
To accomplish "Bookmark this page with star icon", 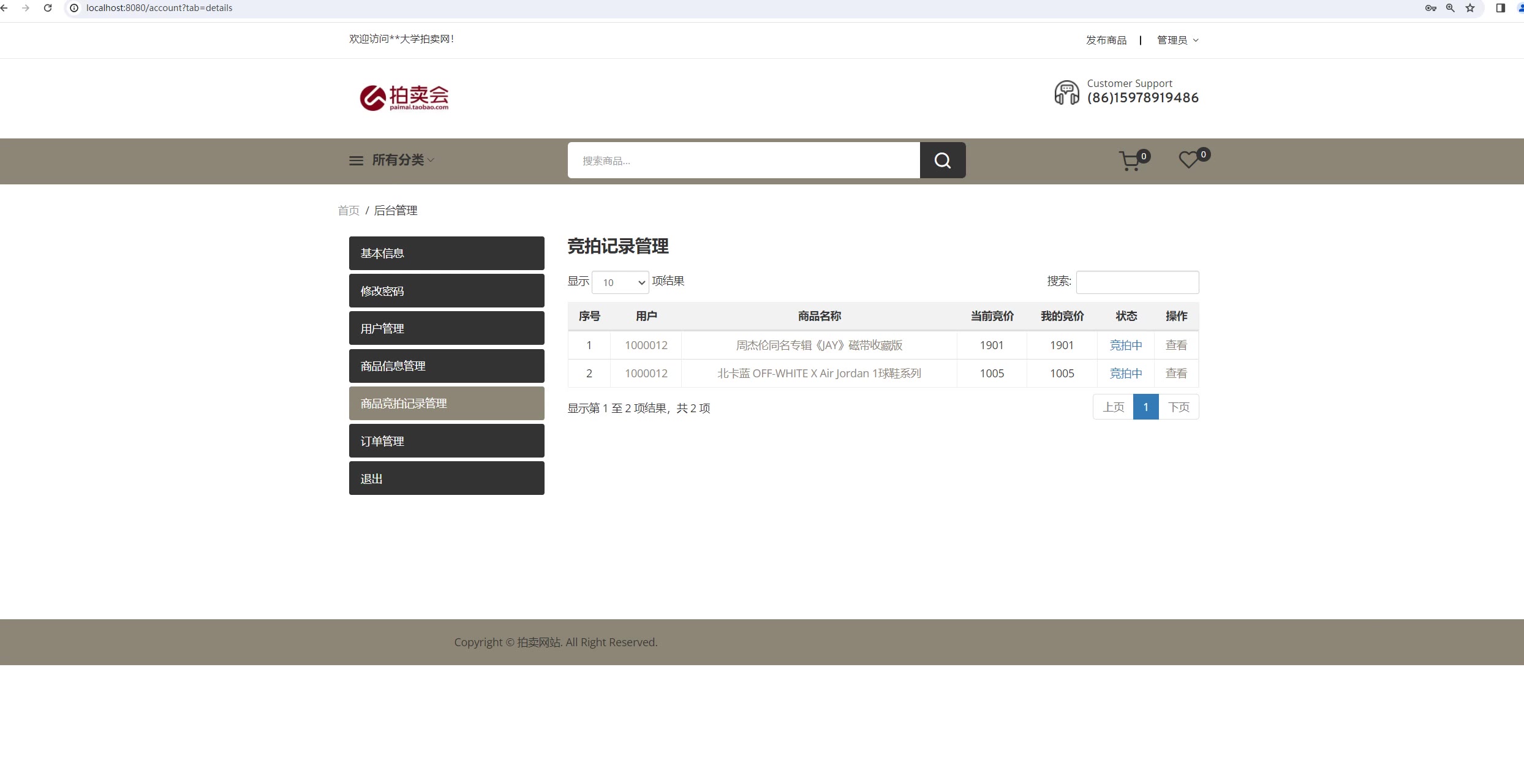I will click(1470, 8).
